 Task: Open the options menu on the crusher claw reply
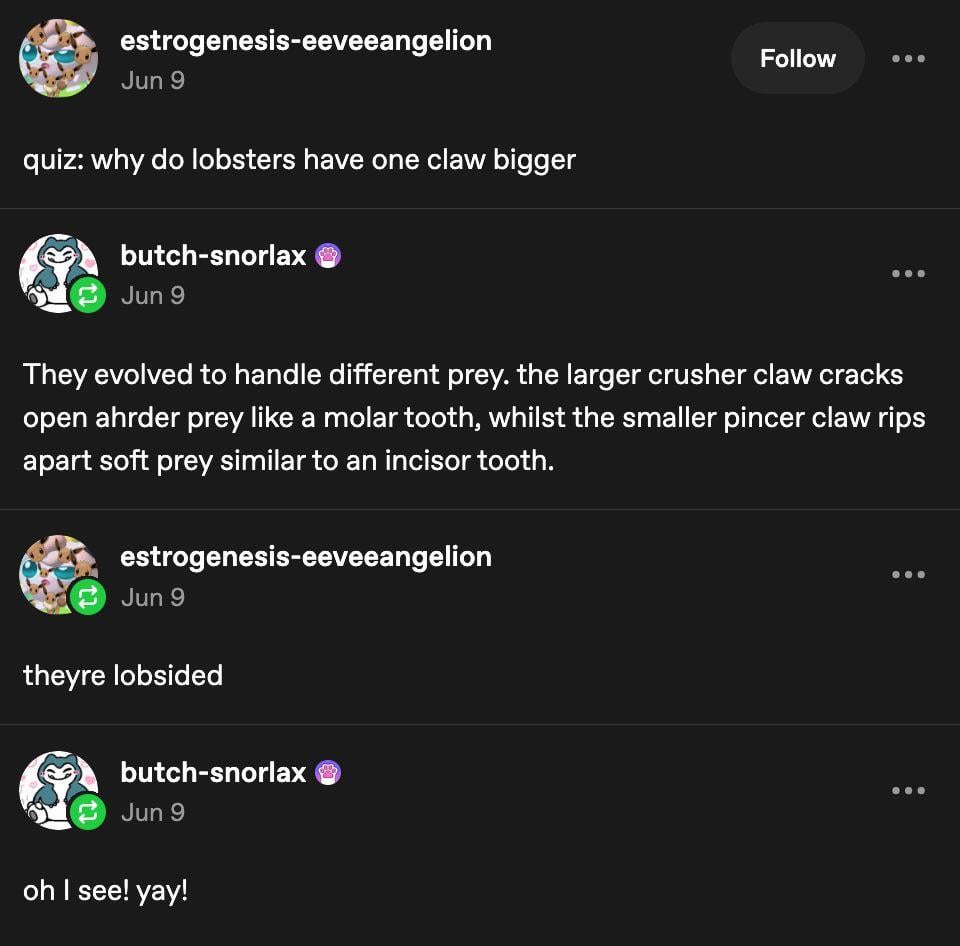[x=908, y=274]
